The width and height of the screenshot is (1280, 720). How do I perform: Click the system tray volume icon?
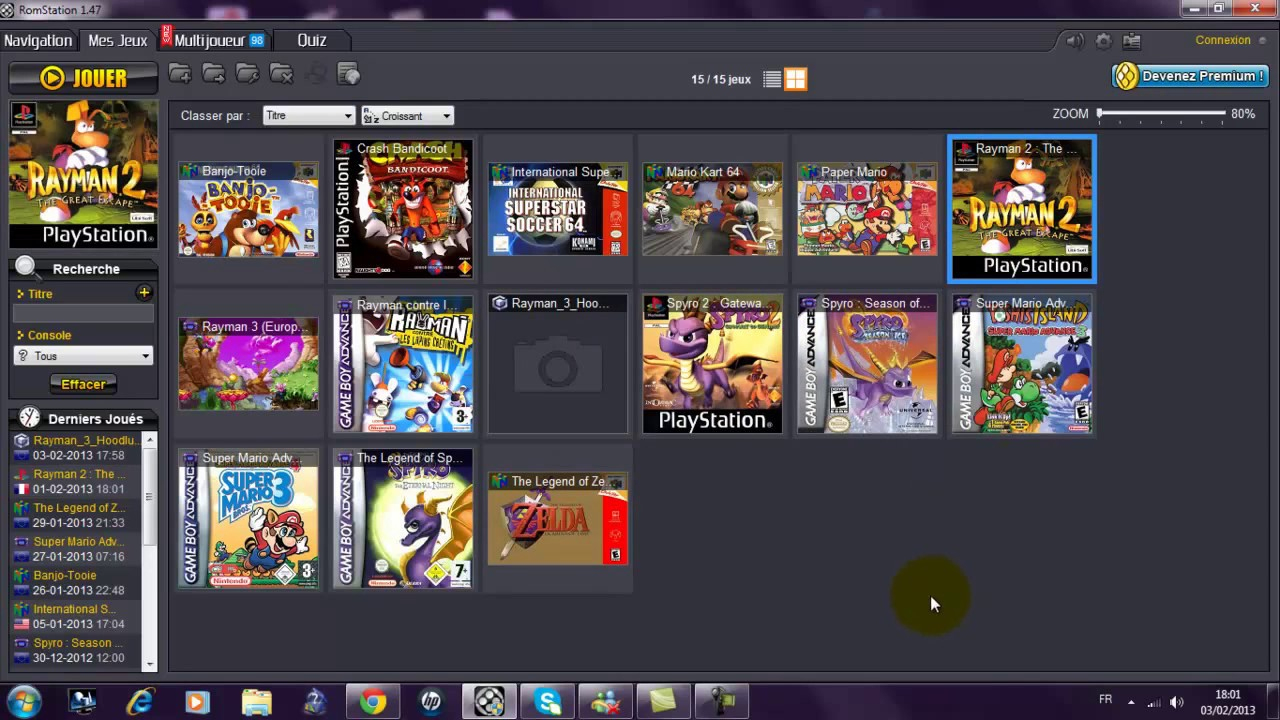click(x=1177, y=702)
